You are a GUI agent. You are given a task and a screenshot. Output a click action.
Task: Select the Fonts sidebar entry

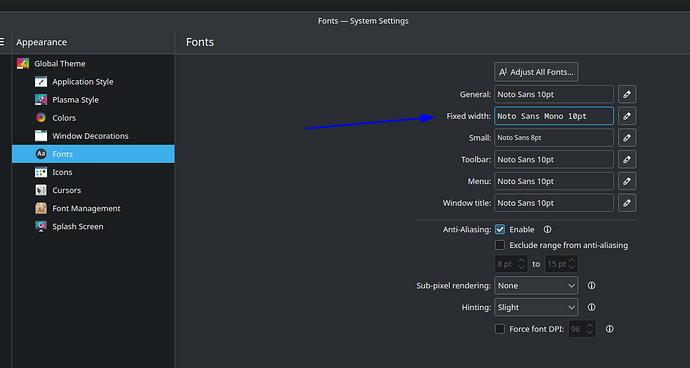pyautogui.click(x=93, y=154)
